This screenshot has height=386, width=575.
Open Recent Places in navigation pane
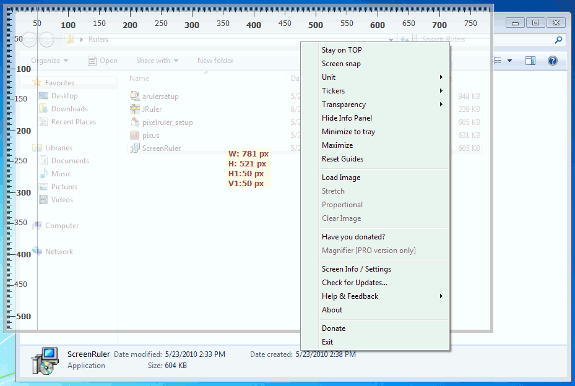pos(67,122)
